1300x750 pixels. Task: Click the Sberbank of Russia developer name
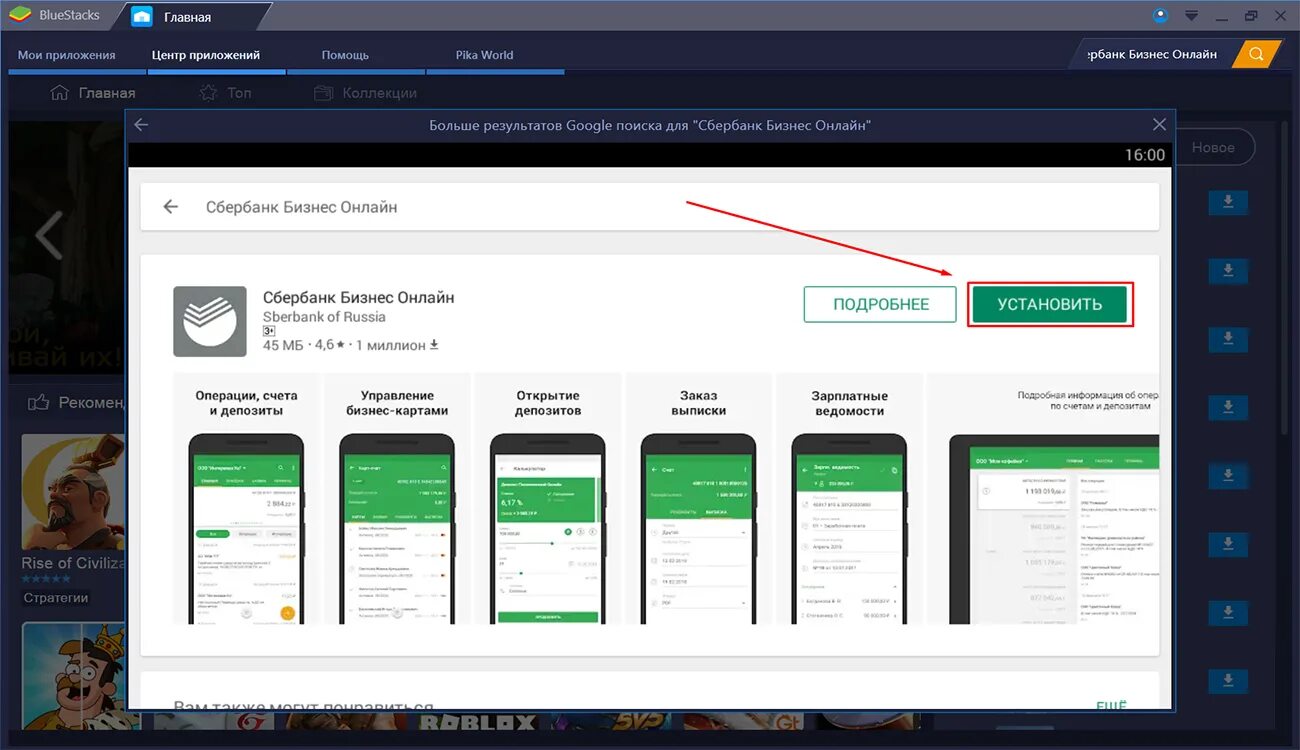click(x=324, y=317)
